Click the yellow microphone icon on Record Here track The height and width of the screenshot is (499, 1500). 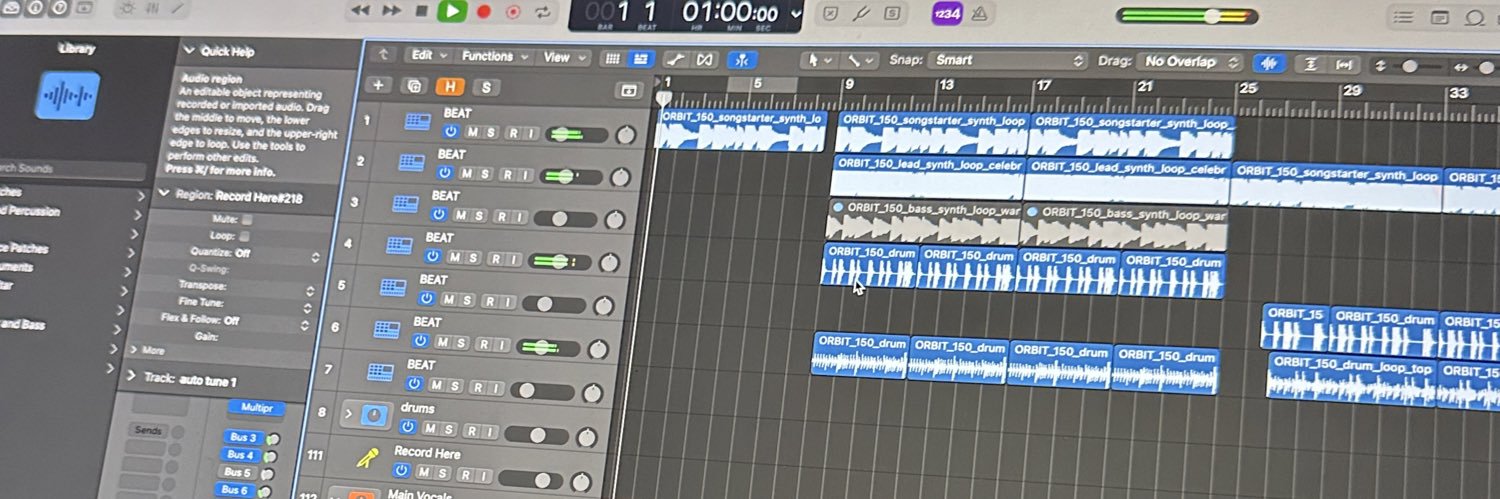click(x=368, y=457)
